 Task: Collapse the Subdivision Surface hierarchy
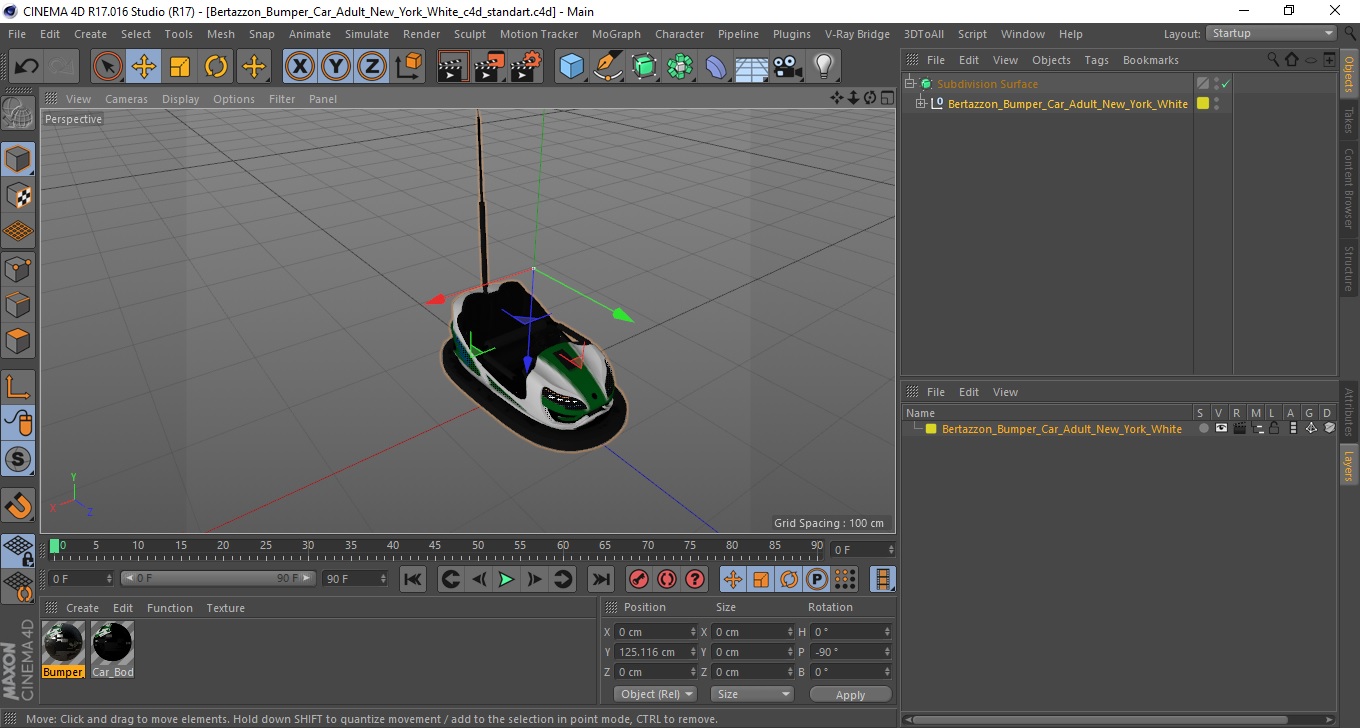click(x=909, y=84)
